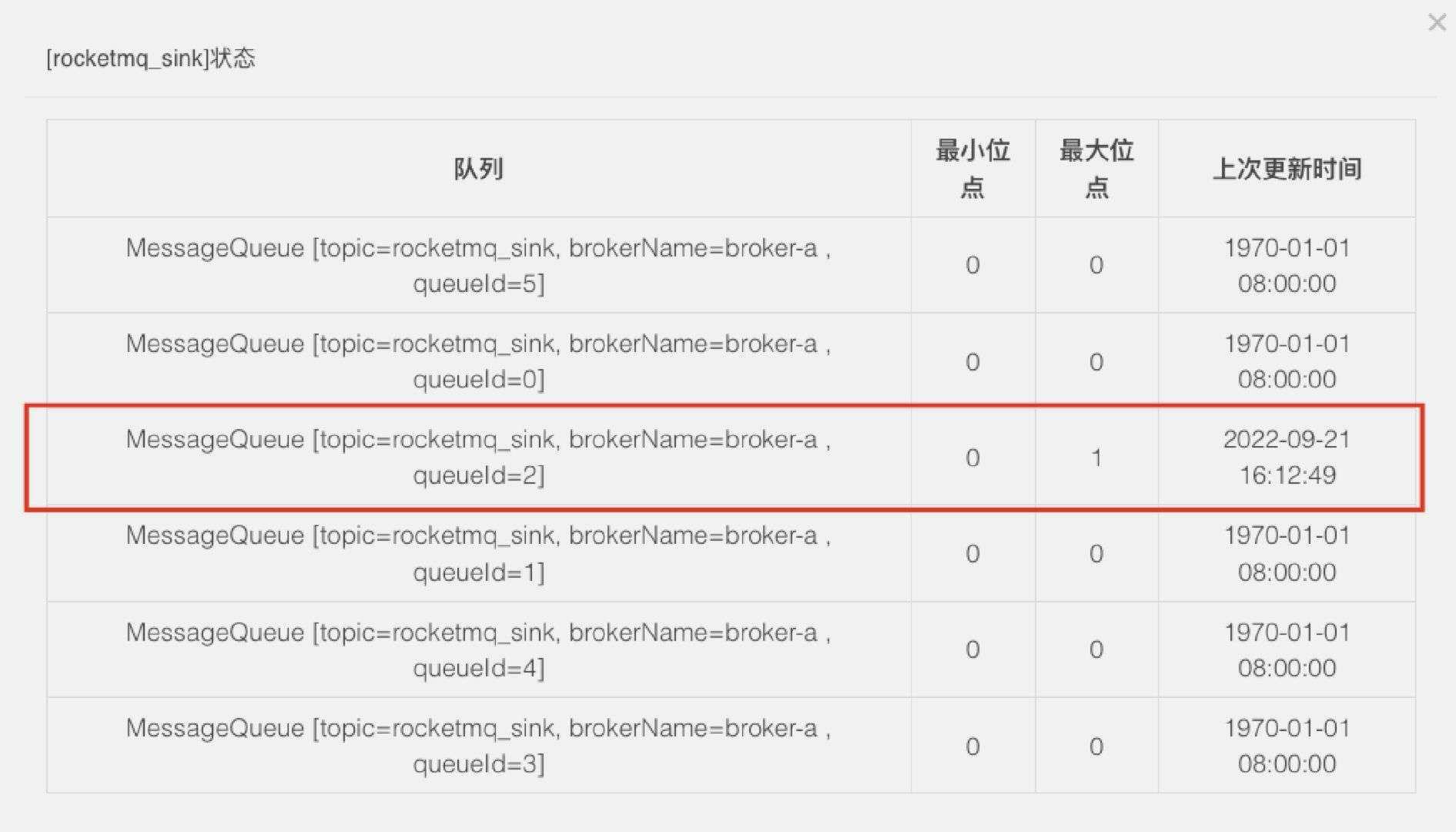
Task: Click the min offset value in queueId=4 row
Action: point(972,649)
